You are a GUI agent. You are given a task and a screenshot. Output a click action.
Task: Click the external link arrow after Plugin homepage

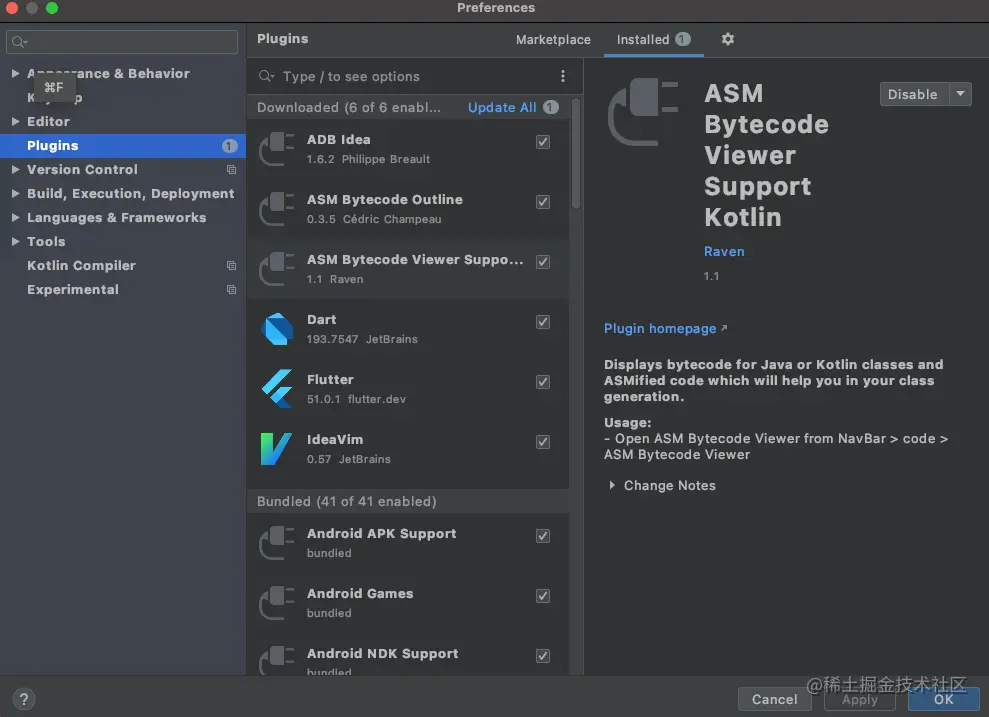pos(724,328)
